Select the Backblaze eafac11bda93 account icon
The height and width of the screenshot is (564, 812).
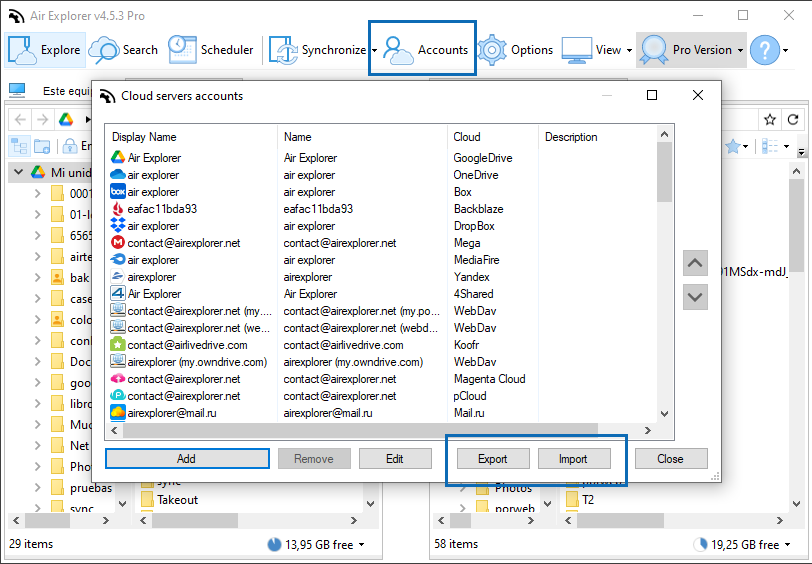coord(118,209)
